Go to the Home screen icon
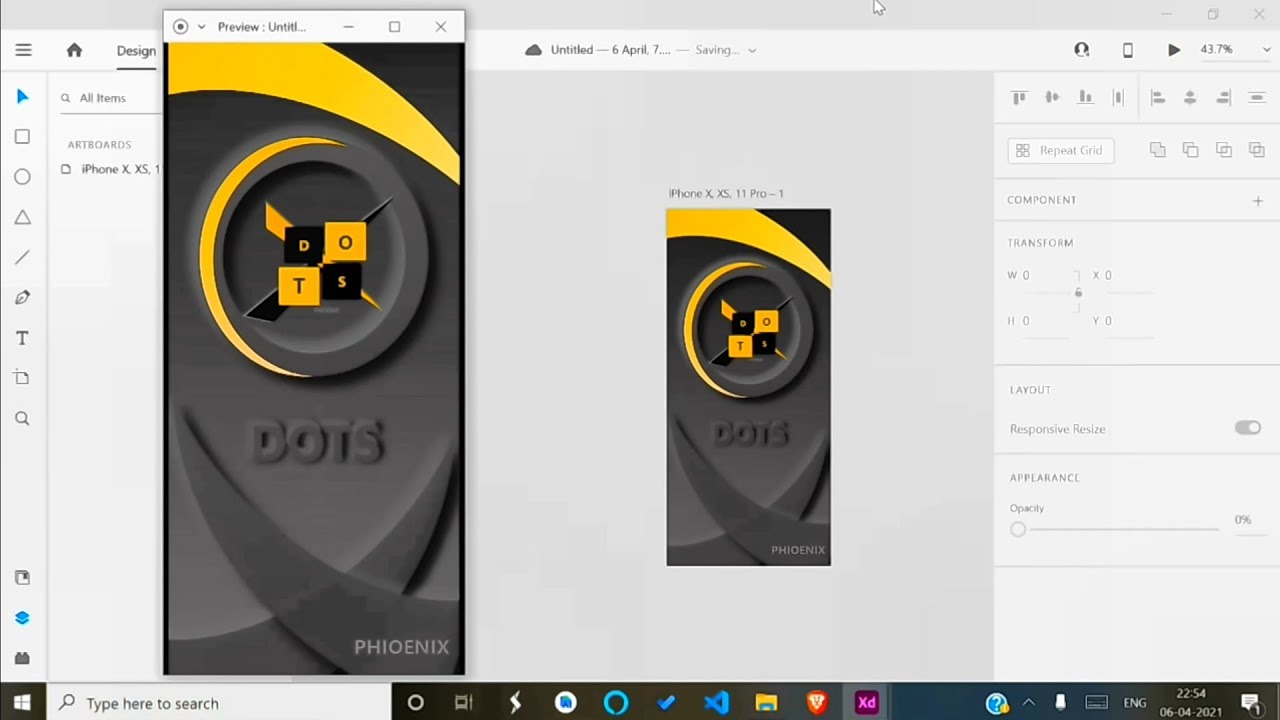This screenshot has width=1280, height=720. 74,50
